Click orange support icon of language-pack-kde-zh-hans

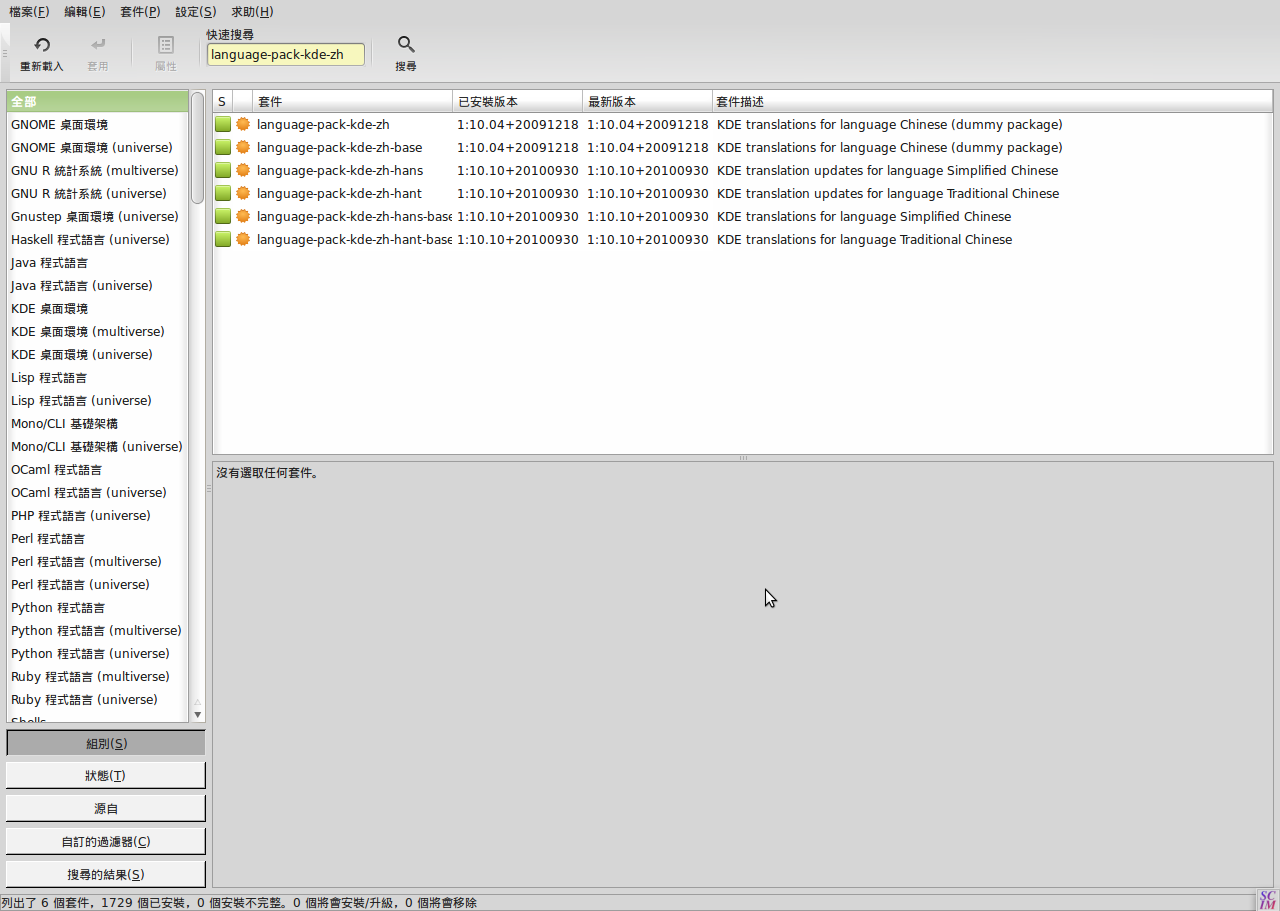242,171
